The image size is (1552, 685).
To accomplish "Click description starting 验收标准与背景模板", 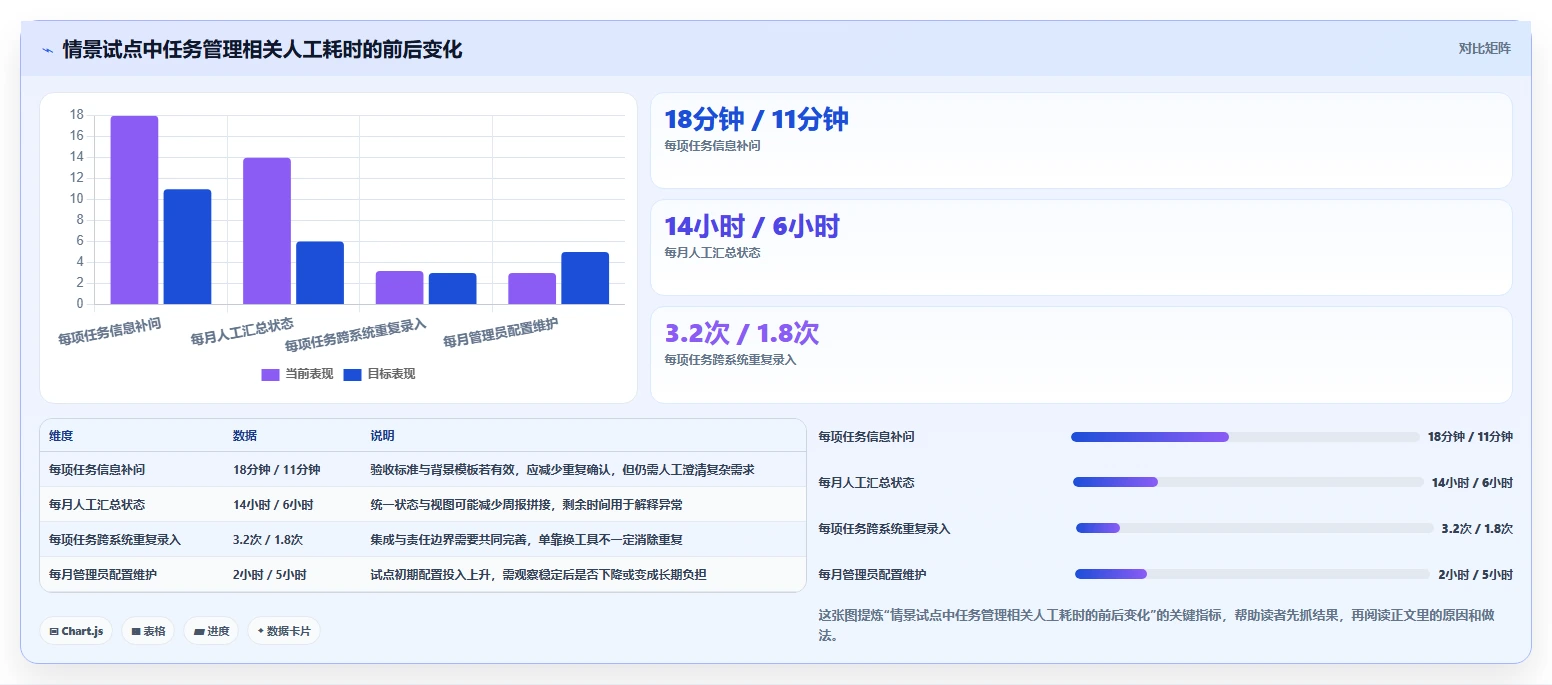I will click(x=562, y=470).
